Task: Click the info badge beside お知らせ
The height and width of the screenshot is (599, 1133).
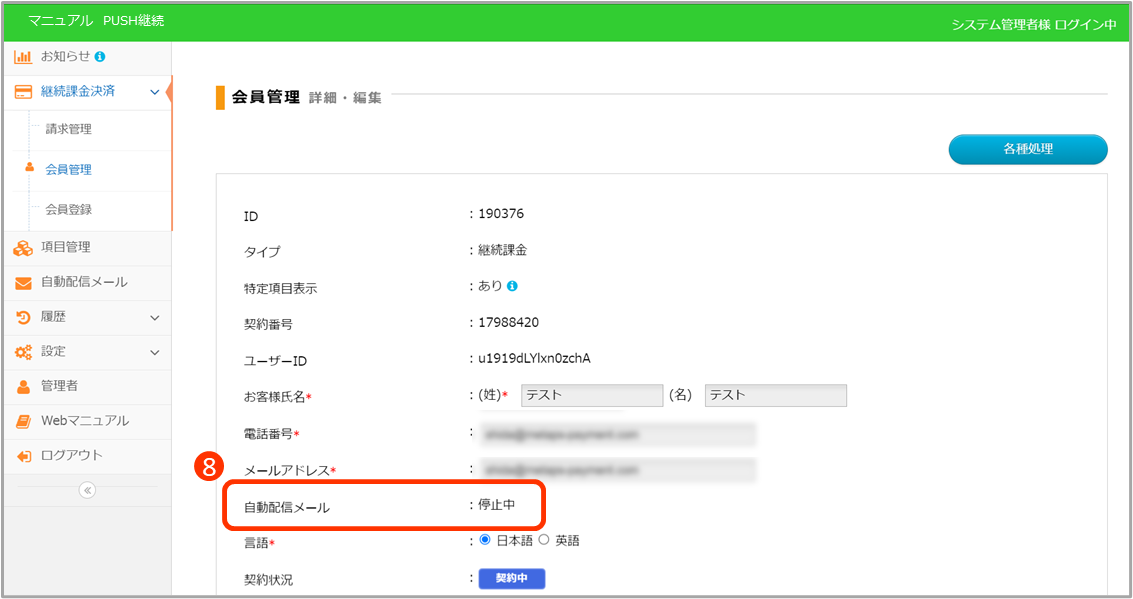Action: pyautogui.click(x=100, y=57)
